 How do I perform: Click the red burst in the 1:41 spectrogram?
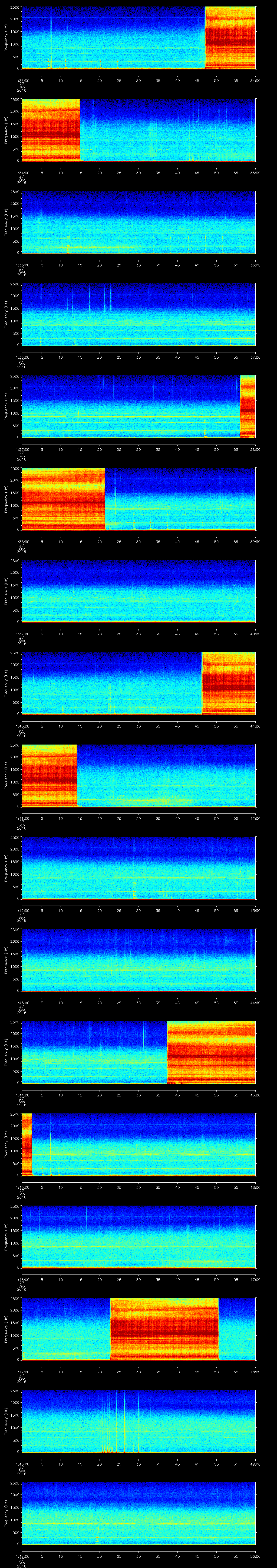point(49,775)
